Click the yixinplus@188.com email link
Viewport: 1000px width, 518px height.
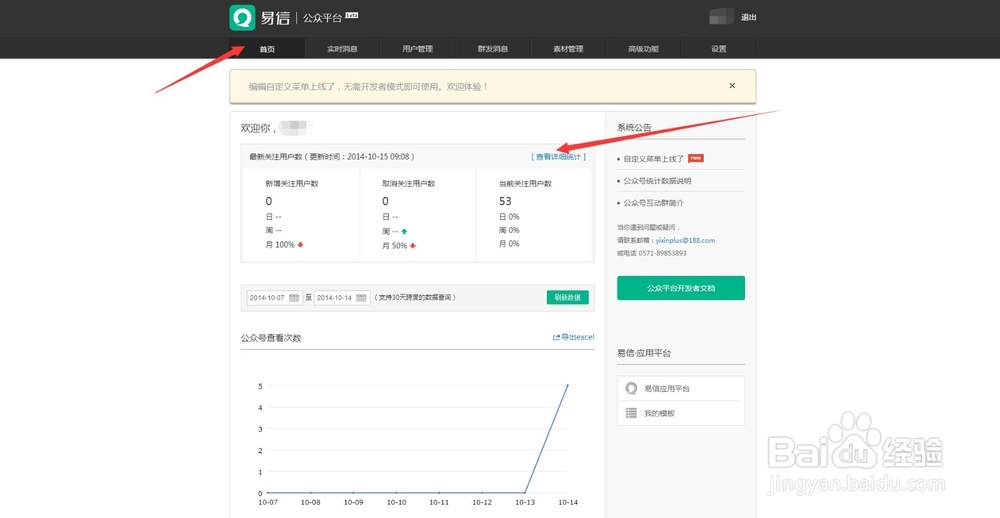point(685,240)
